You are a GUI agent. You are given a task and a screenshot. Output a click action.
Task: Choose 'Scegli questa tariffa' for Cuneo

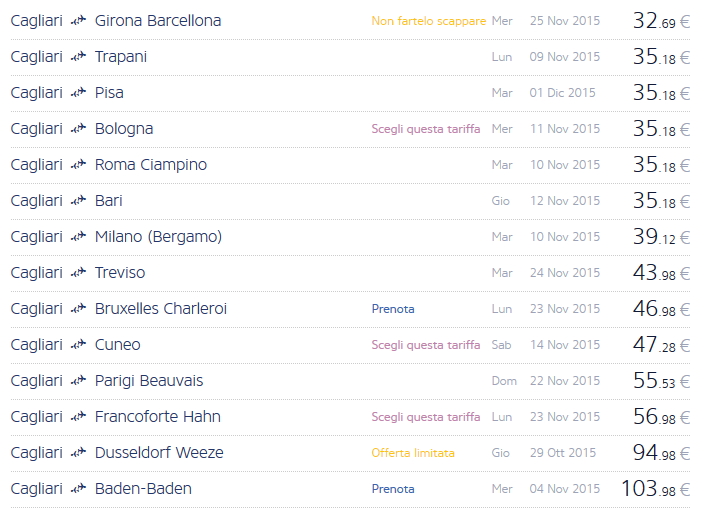(x=425, y=345)
